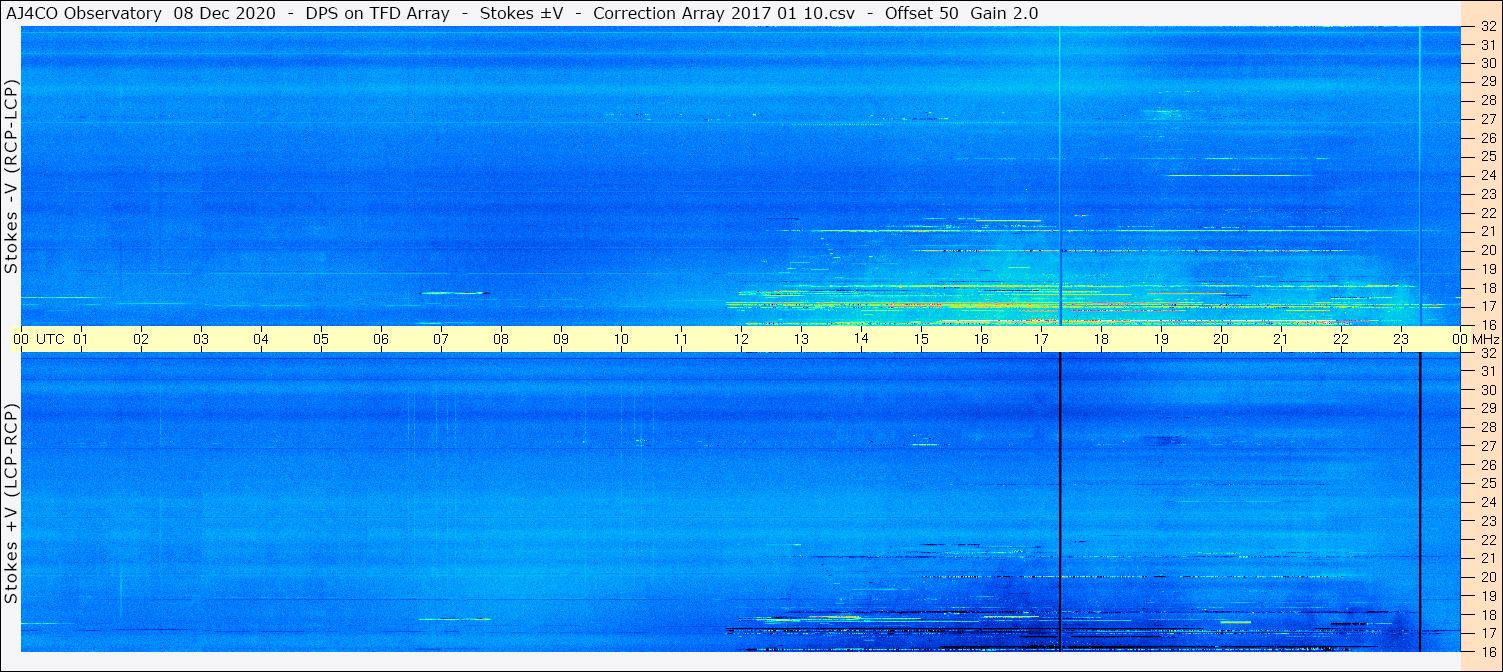This screenshot has height=672, width=1503.
Task: Select the 10 hour tick on time axis
Action: click(x=621, y=339)
